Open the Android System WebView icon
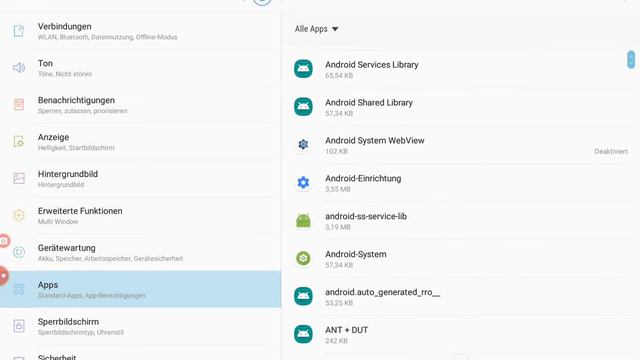This screenshot has height=360, width=640. click(x=303, y=144)
